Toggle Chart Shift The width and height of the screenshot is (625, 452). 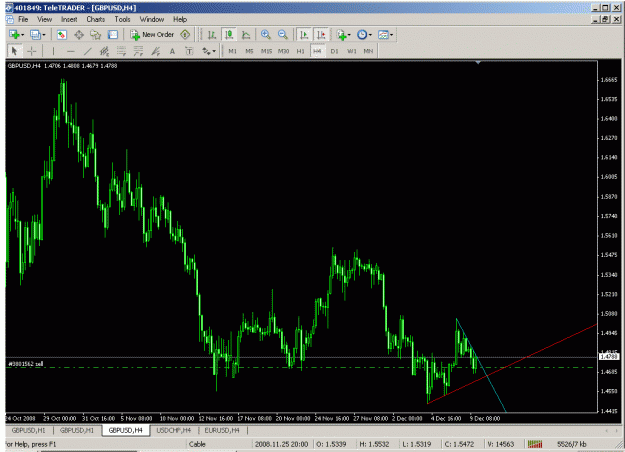321,35
